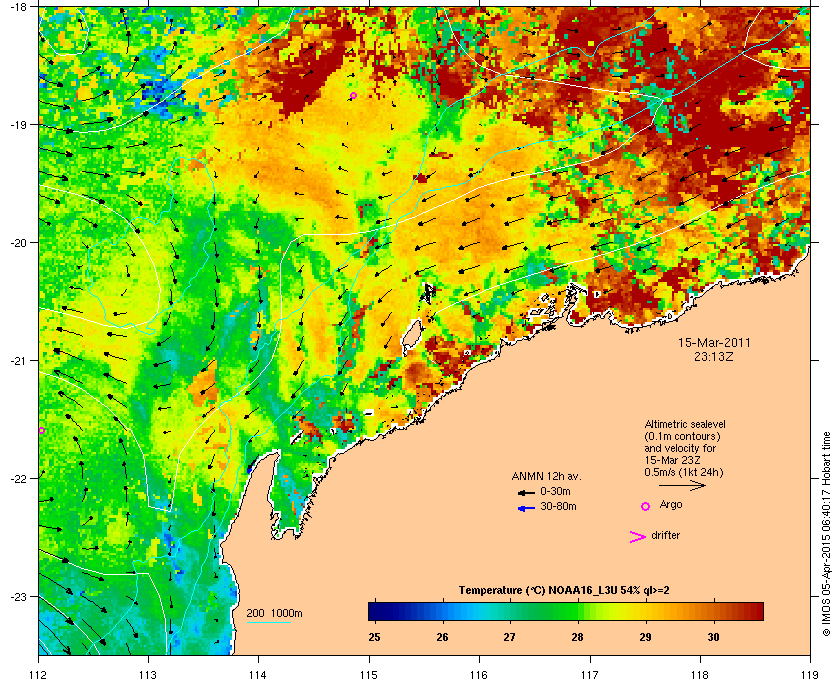Click the time label 23:13Z
The height and width of the screenshot is (680, 840).
tap(714, 356)
